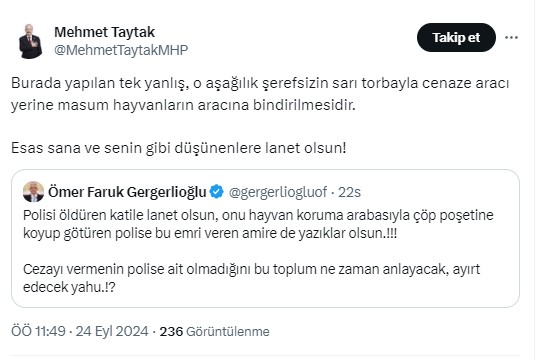This screenshot has height=360, width=539.
Task: Click main tweet text starting Burada yapılan
Action: pyautogui.click(x=260, y=94)
